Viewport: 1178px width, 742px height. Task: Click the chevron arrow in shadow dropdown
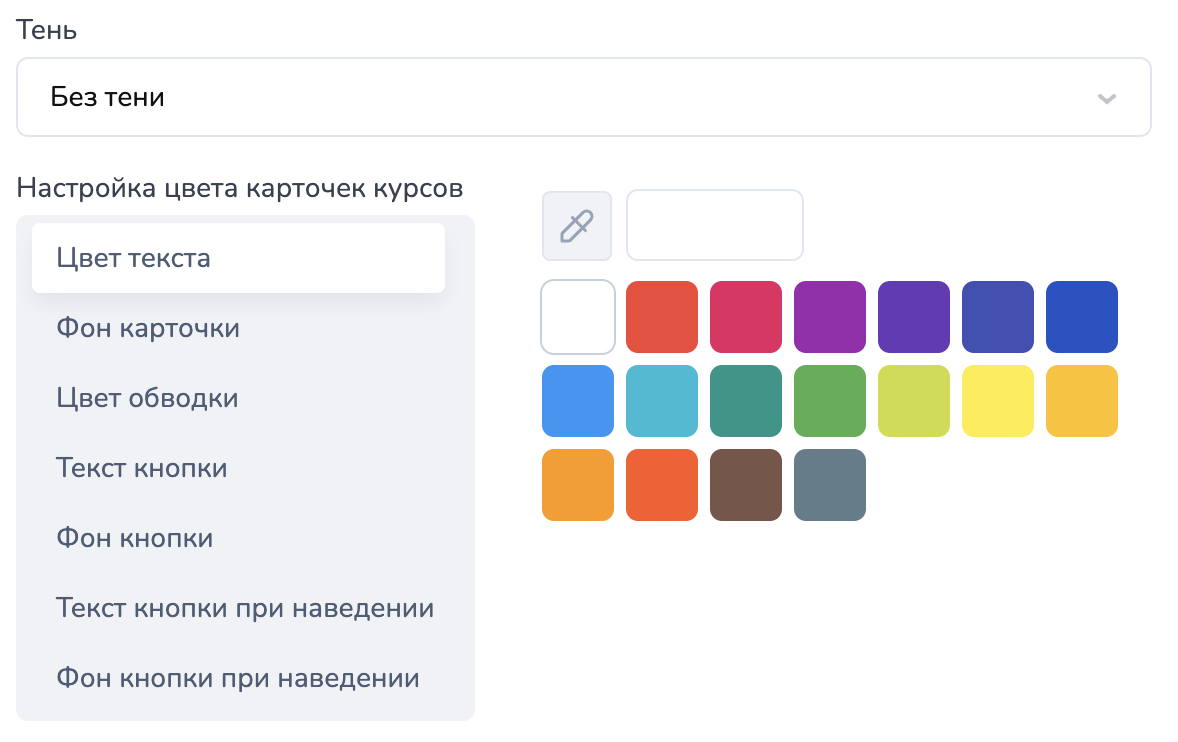tap(1107, 98)
